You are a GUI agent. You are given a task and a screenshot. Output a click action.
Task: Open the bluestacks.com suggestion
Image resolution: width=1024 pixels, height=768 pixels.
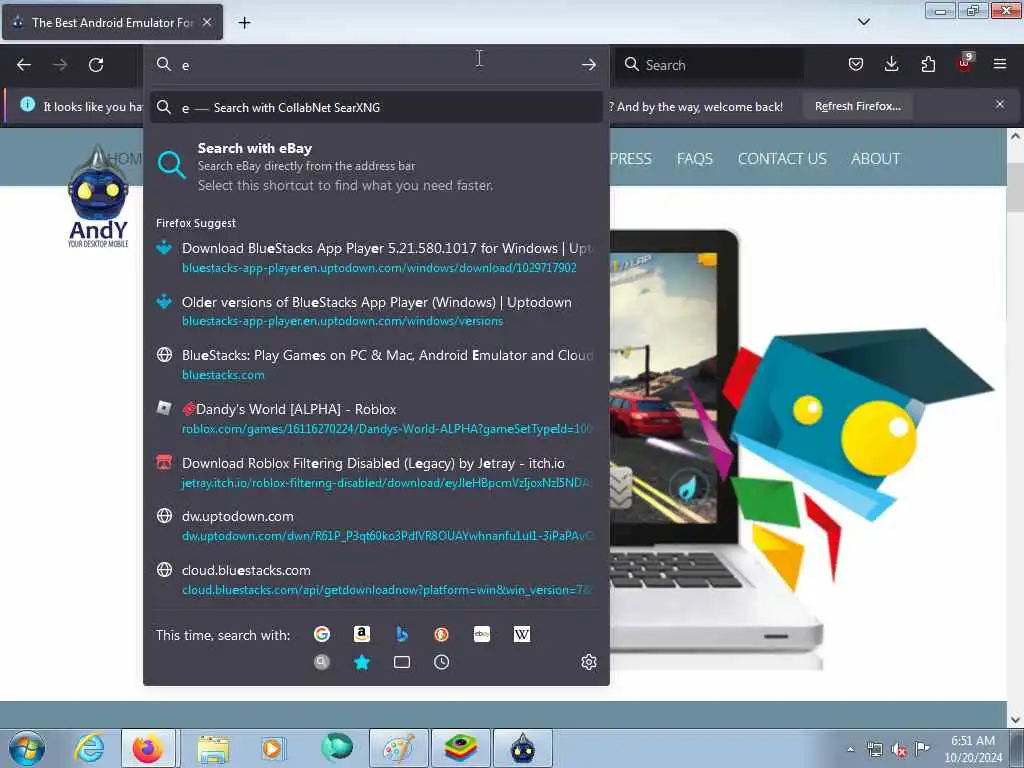[376, 364]
